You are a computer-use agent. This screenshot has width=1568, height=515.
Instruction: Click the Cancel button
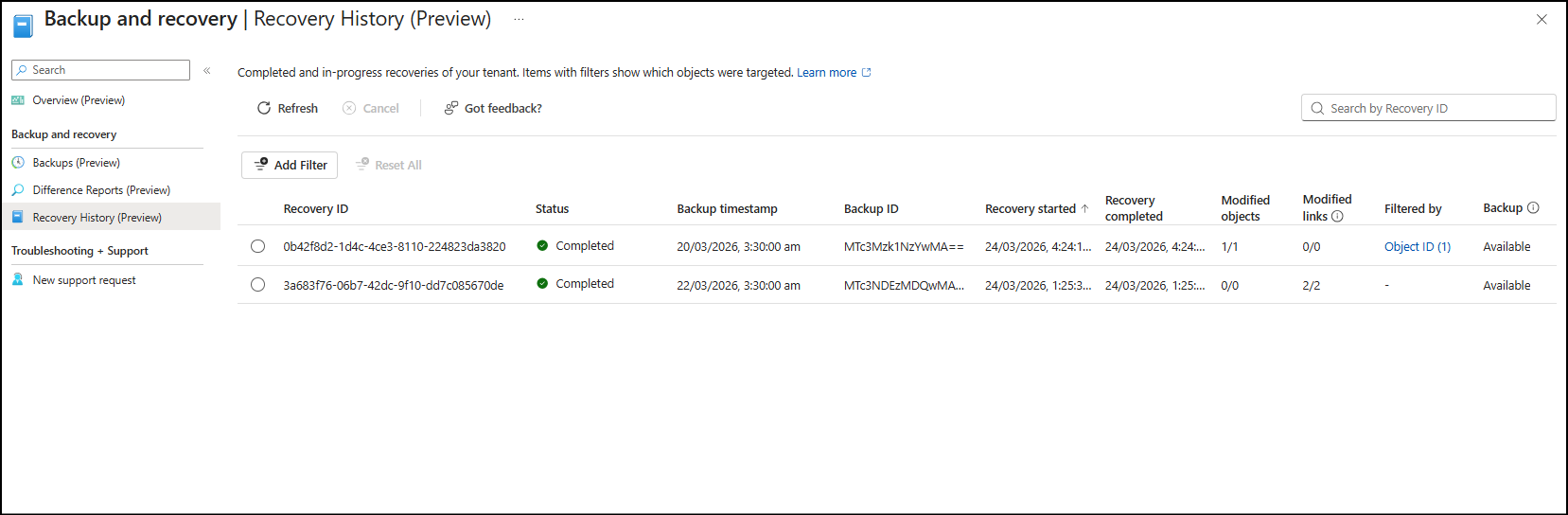[371, 109]
